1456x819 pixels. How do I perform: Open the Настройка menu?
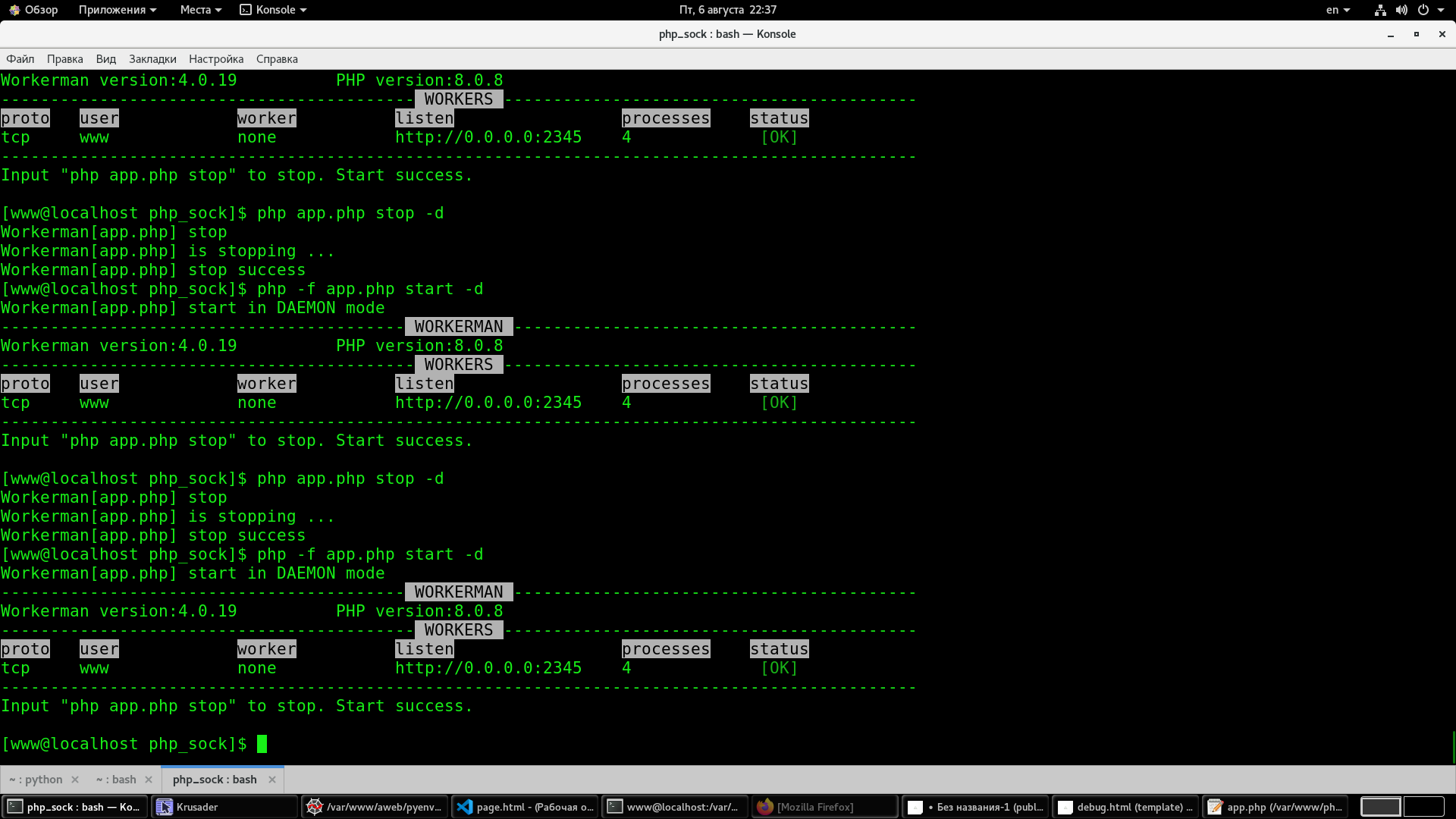pyautogui.click(x=216, y=59)
